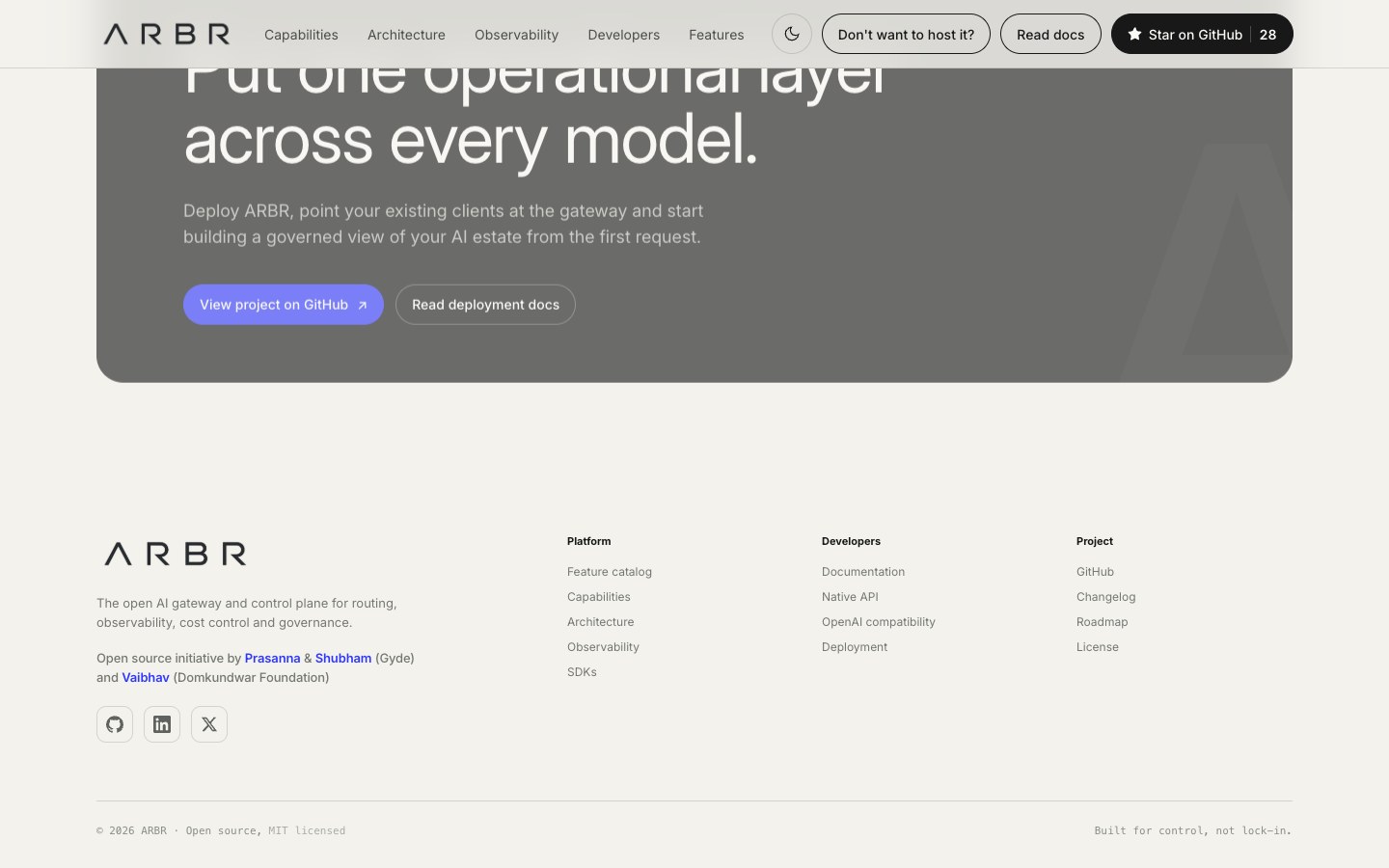
Task: Open Changelog footer link
Action: (x=1105, y=597)
